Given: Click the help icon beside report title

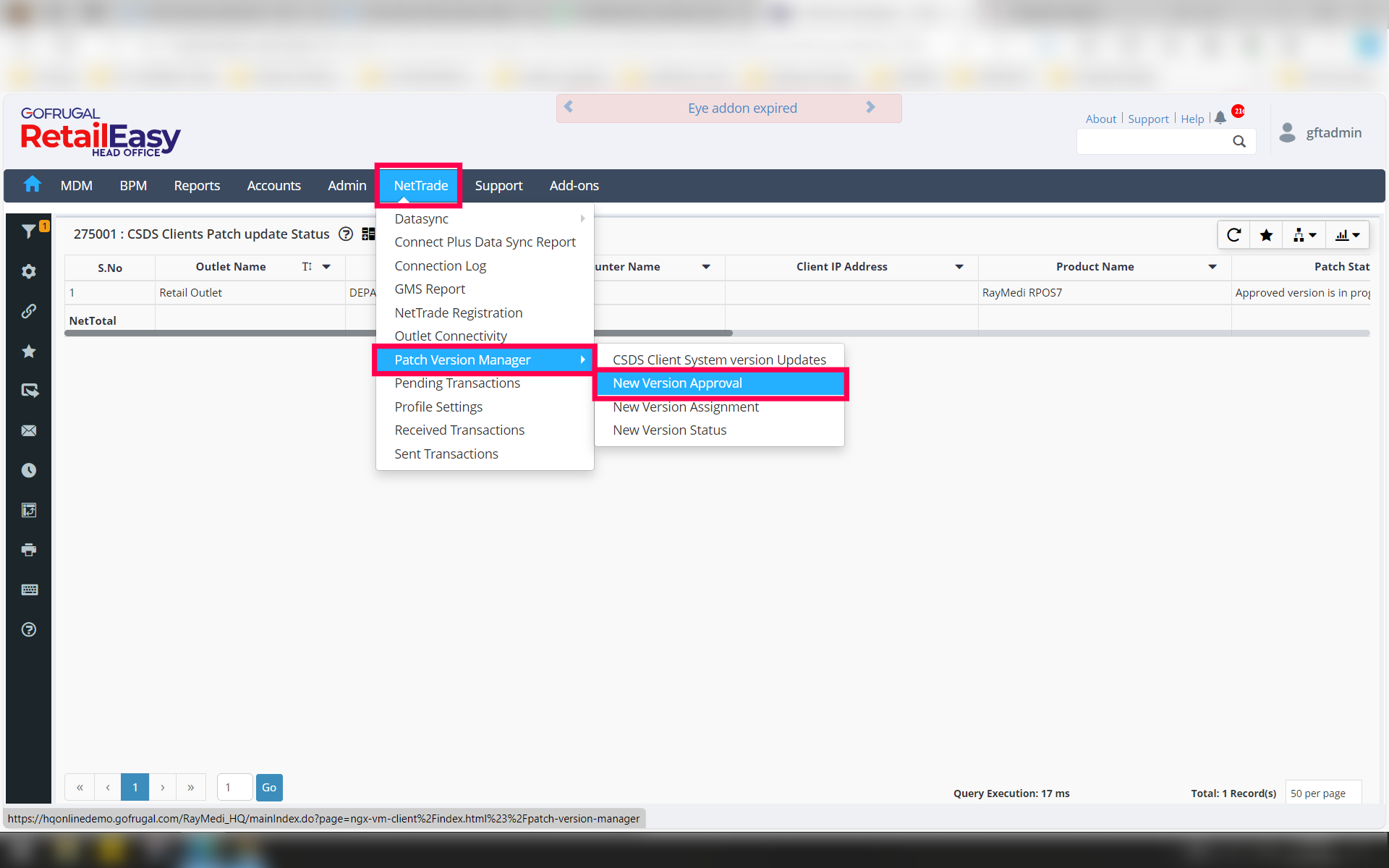Looking at the screenshot, I should pos(346,234).
